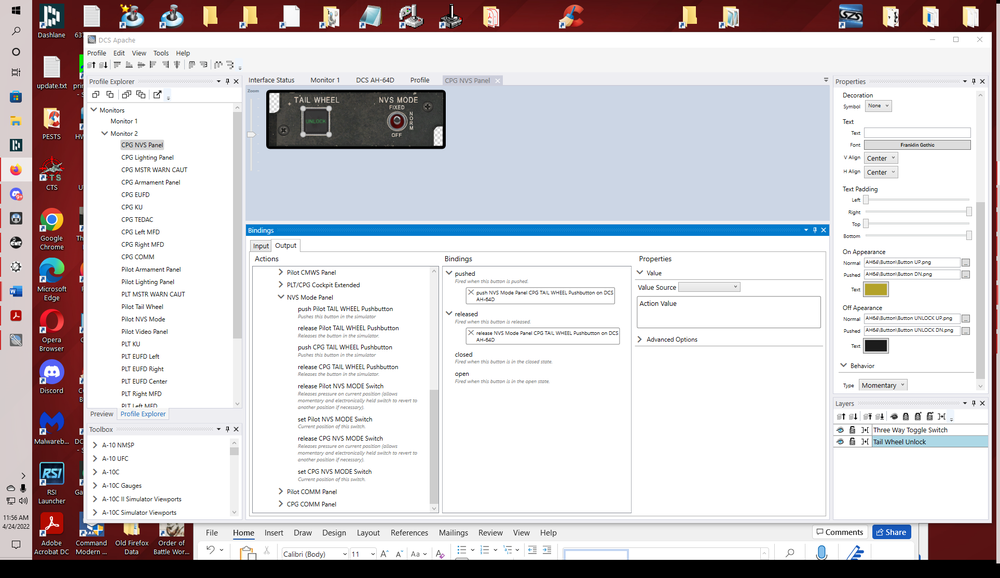Viewport: 1000px width, 578px height.
Task: Click the Franklin Gothic font button
Action: click(x=917, y=145)
